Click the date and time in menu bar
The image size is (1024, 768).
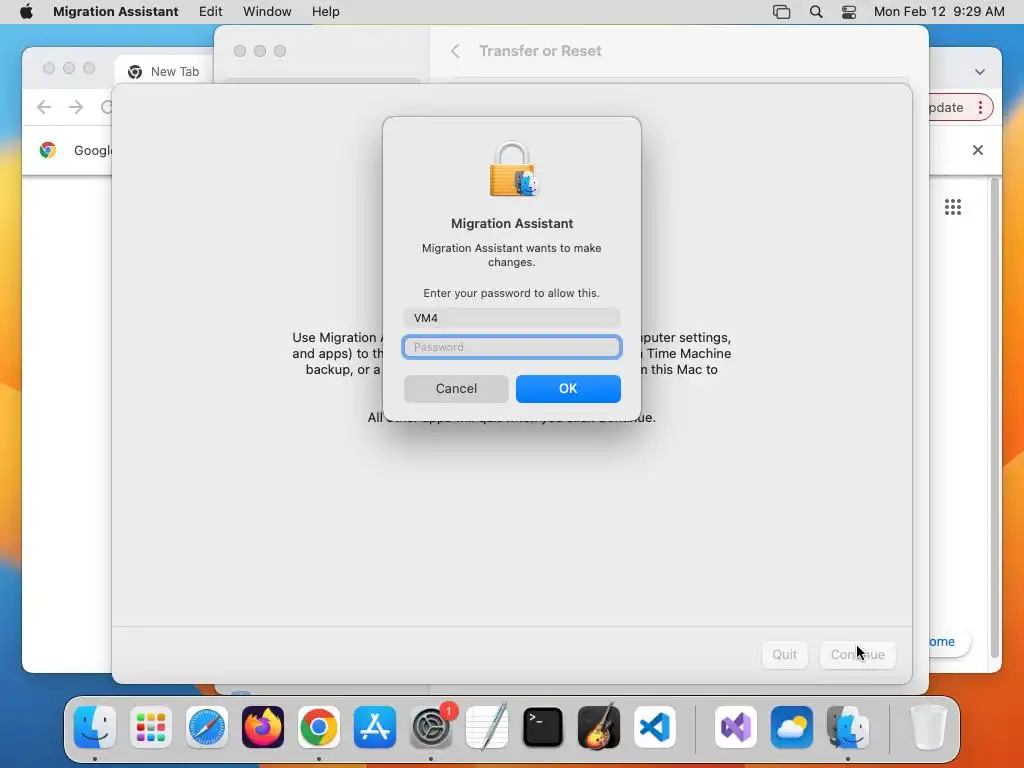click(938, 12)
